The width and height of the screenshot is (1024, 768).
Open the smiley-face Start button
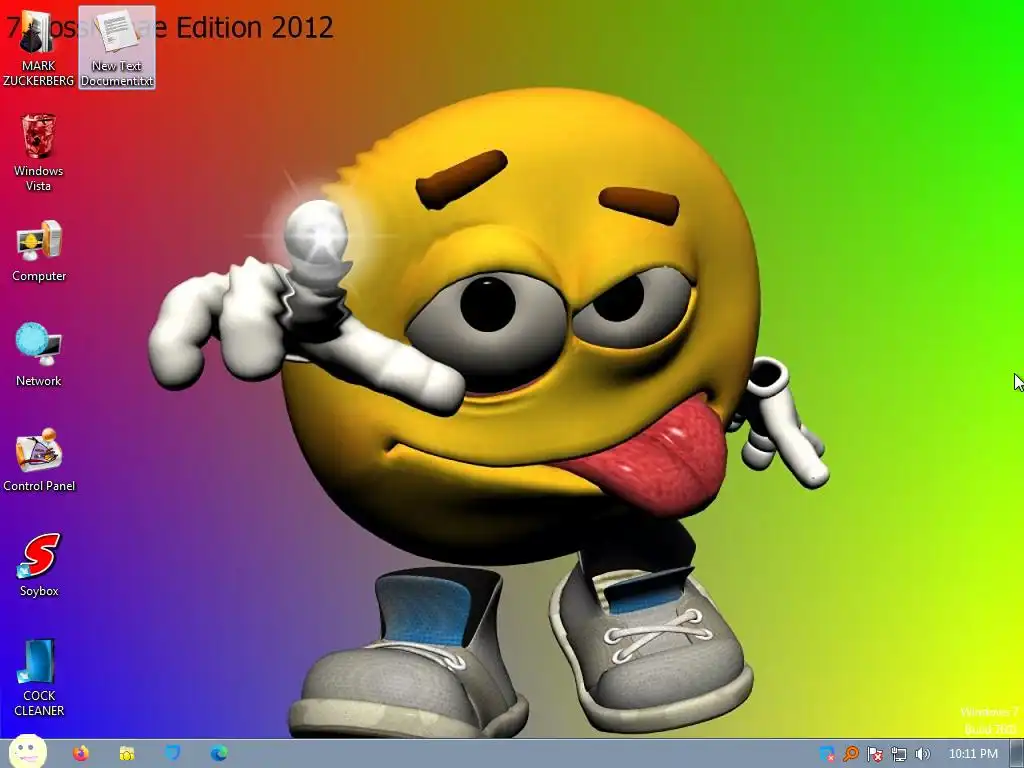(27, 753)
